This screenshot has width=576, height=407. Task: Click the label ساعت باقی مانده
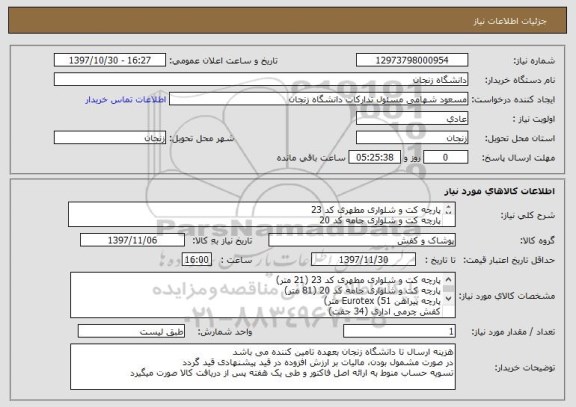[311, 158]
